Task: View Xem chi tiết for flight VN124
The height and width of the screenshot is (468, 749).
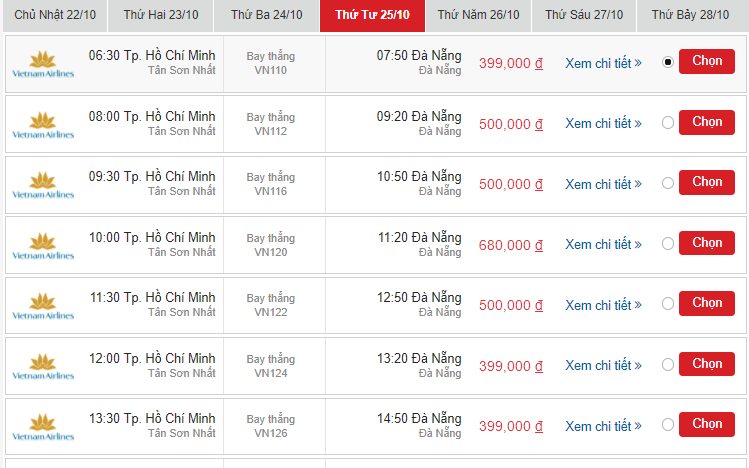Action: click(x=603, y=366)
